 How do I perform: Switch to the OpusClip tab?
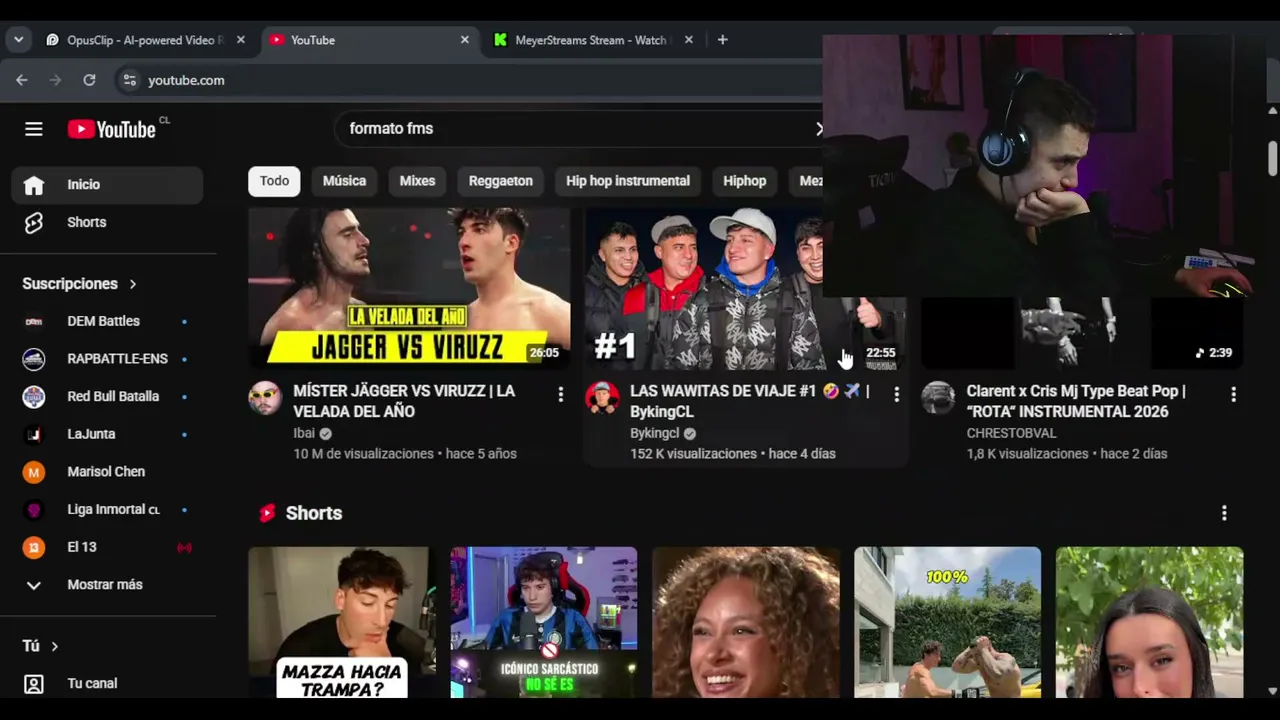click(x=145, y=40)
